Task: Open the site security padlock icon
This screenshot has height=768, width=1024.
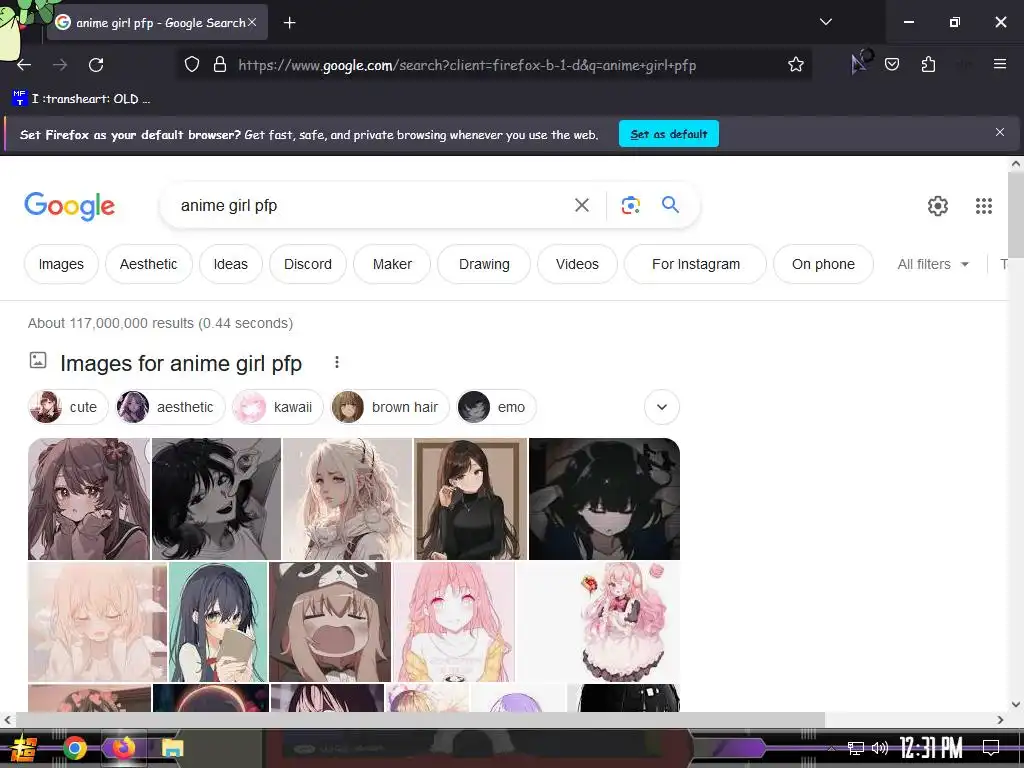Action: click(x=220, y=65)
